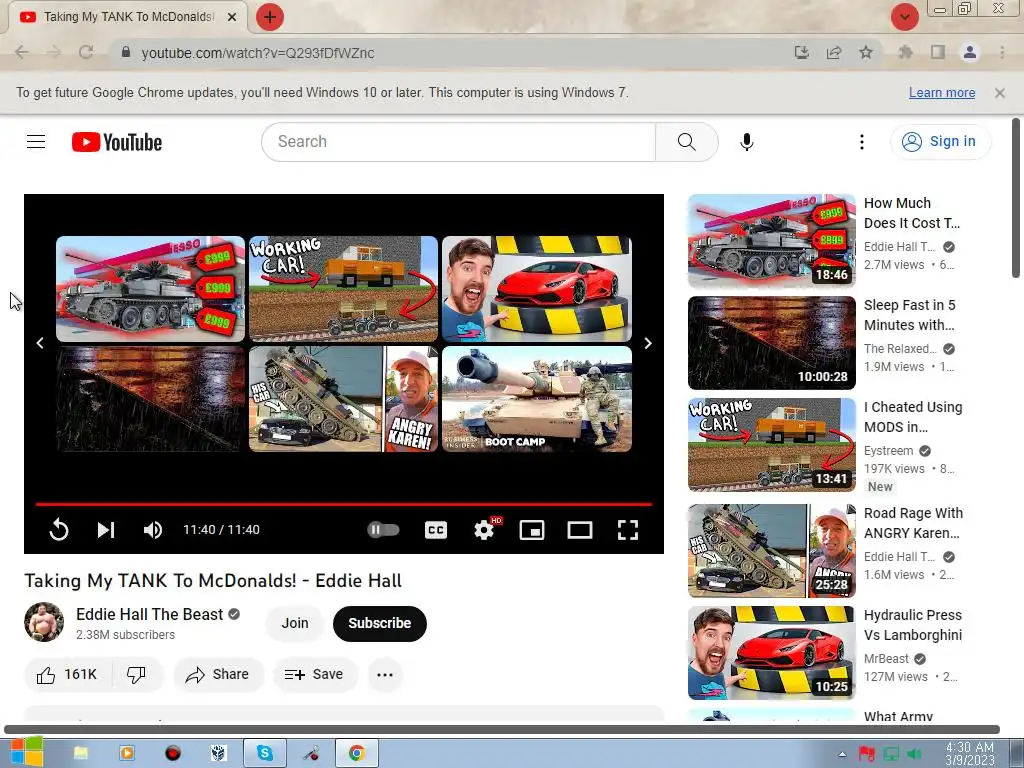Like the video with 161K likes
Image resolution: width=1024 pixels, height=768 pixels.
coord(68,675)
